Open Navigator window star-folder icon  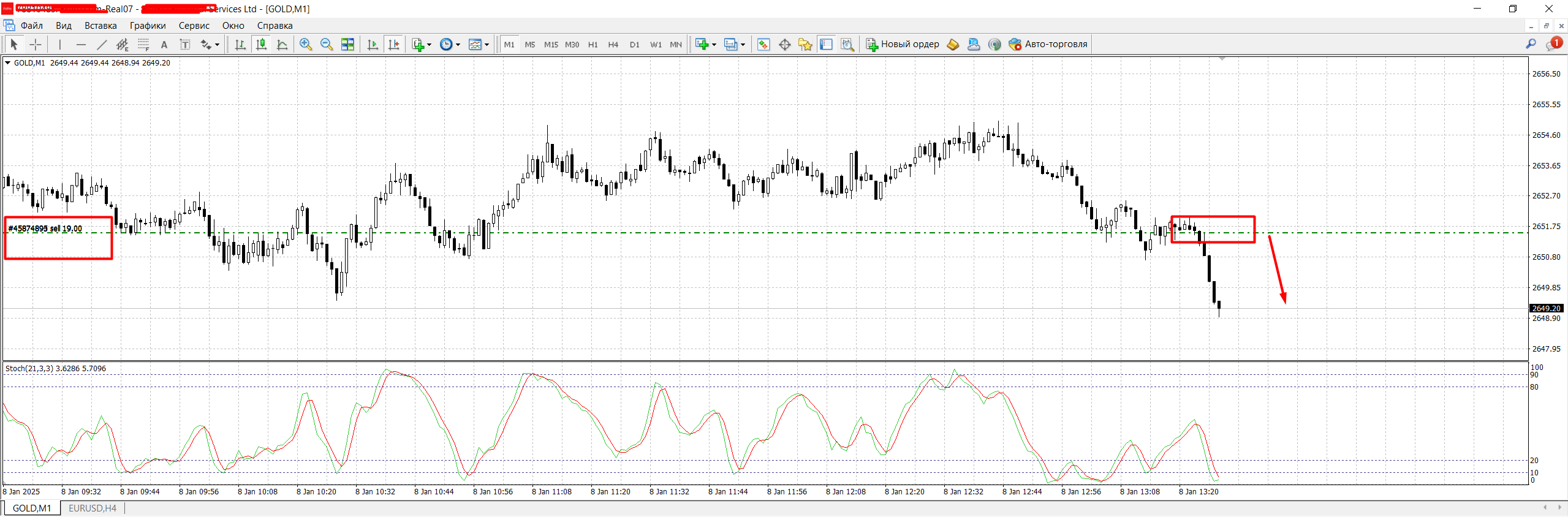point(805,44)
